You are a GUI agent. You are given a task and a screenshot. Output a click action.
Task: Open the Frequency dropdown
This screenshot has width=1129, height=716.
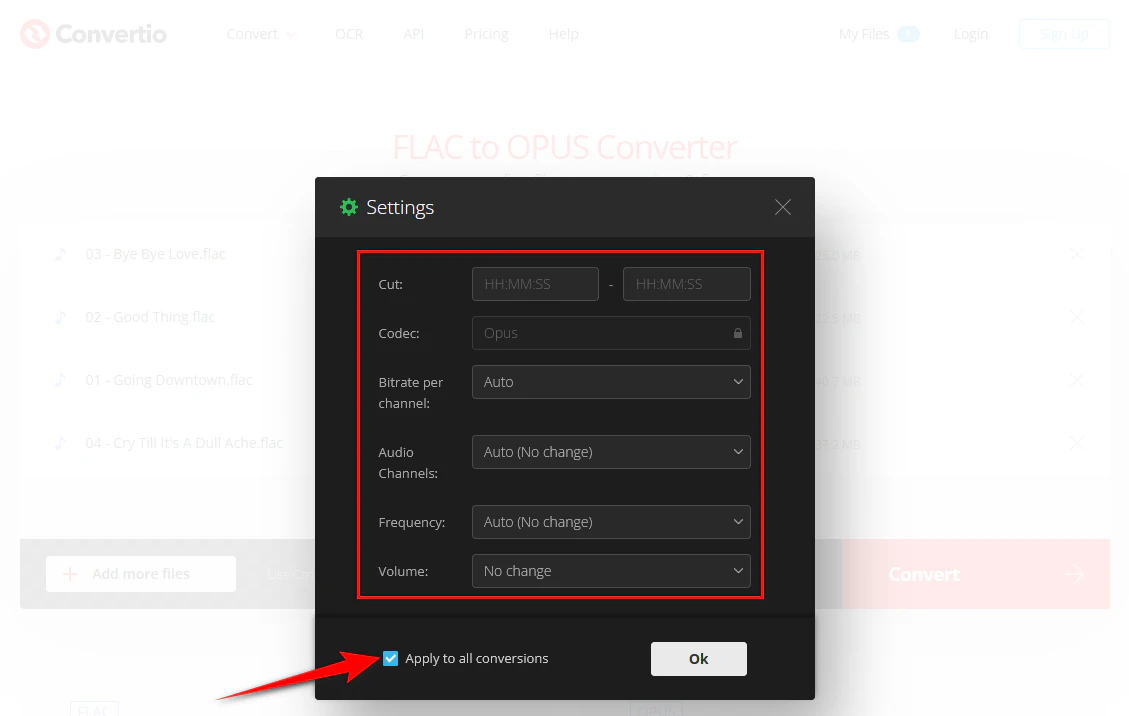coord(610,522)
